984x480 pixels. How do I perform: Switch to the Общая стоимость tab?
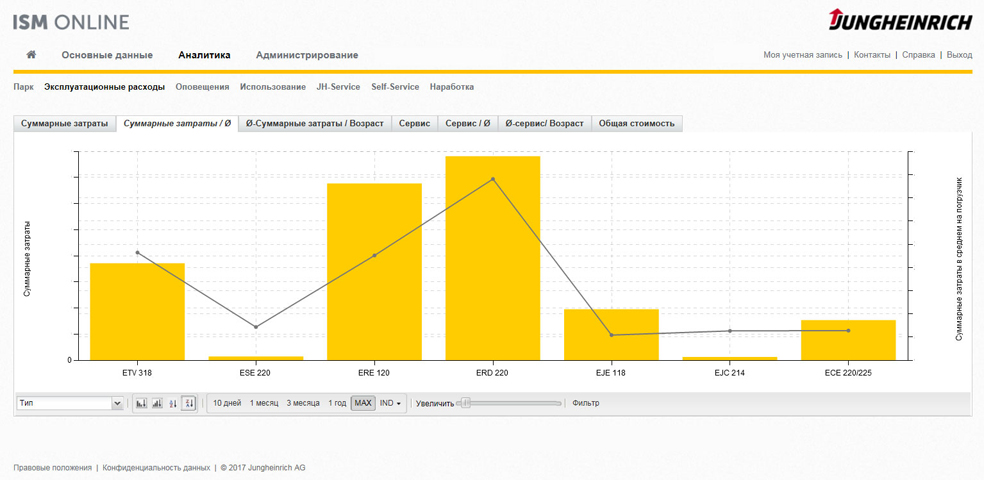(636, 123)
